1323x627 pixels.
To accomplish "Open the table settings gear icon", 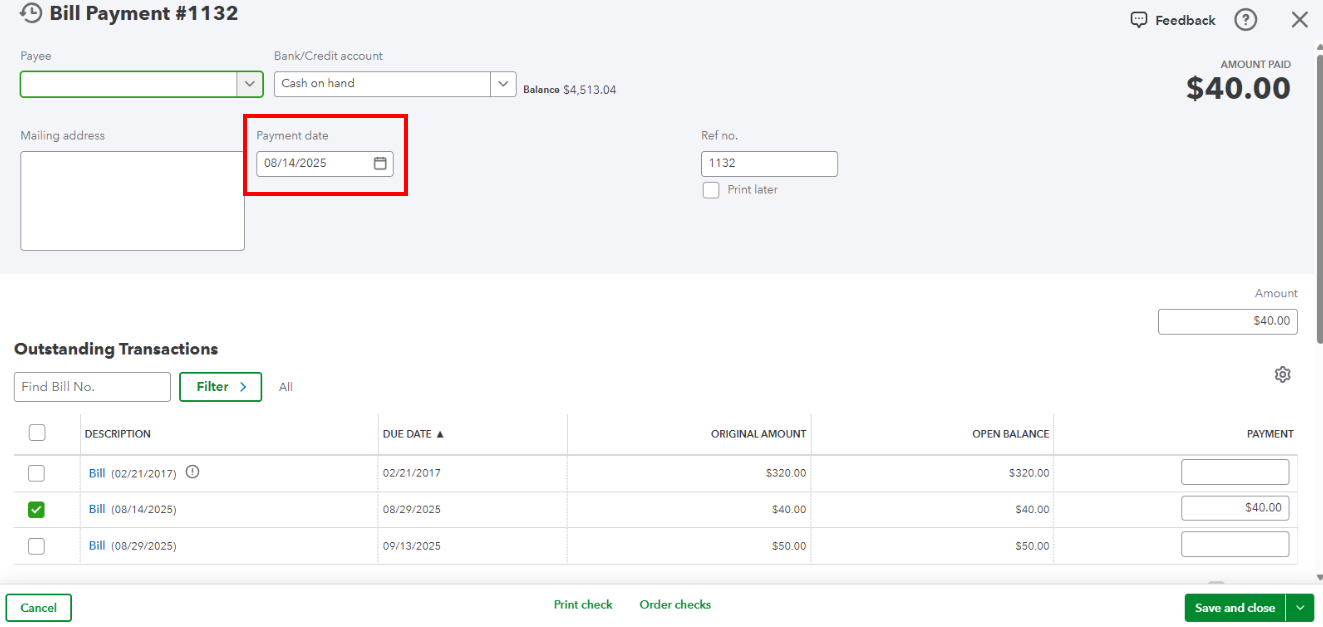I will pyautogui.click(x=1283, y=374).
